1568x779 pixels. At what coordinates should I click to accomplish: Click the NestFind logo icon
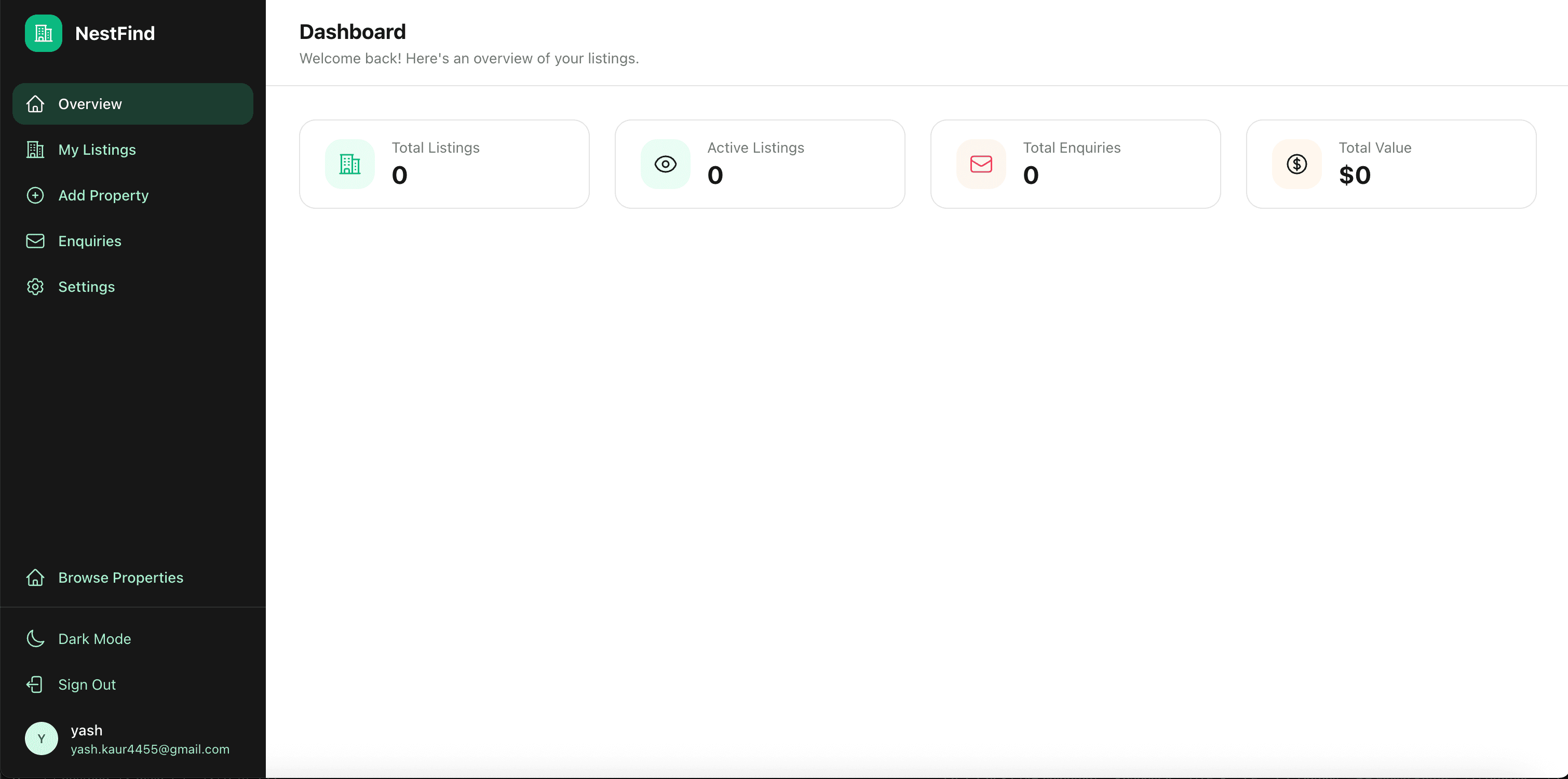coord(43,34)
